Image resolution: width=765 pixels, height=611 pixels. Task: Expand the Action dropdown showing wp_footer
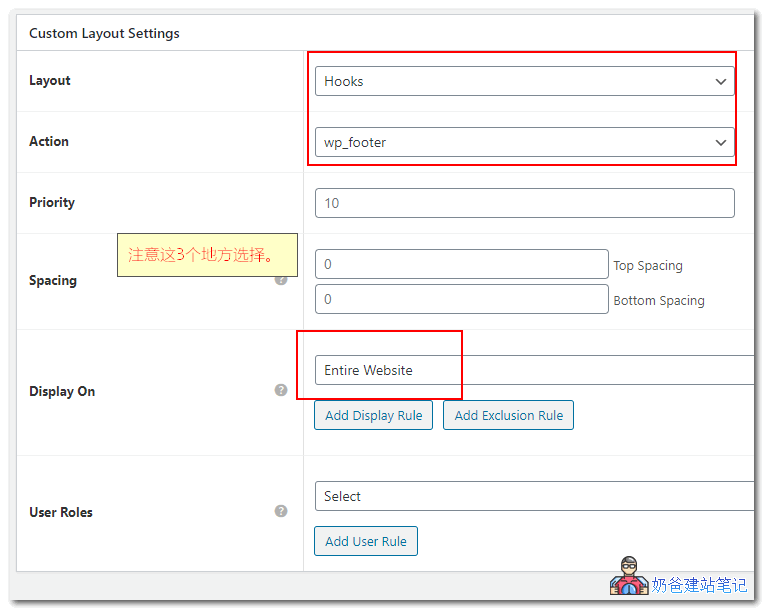point(524,143)
